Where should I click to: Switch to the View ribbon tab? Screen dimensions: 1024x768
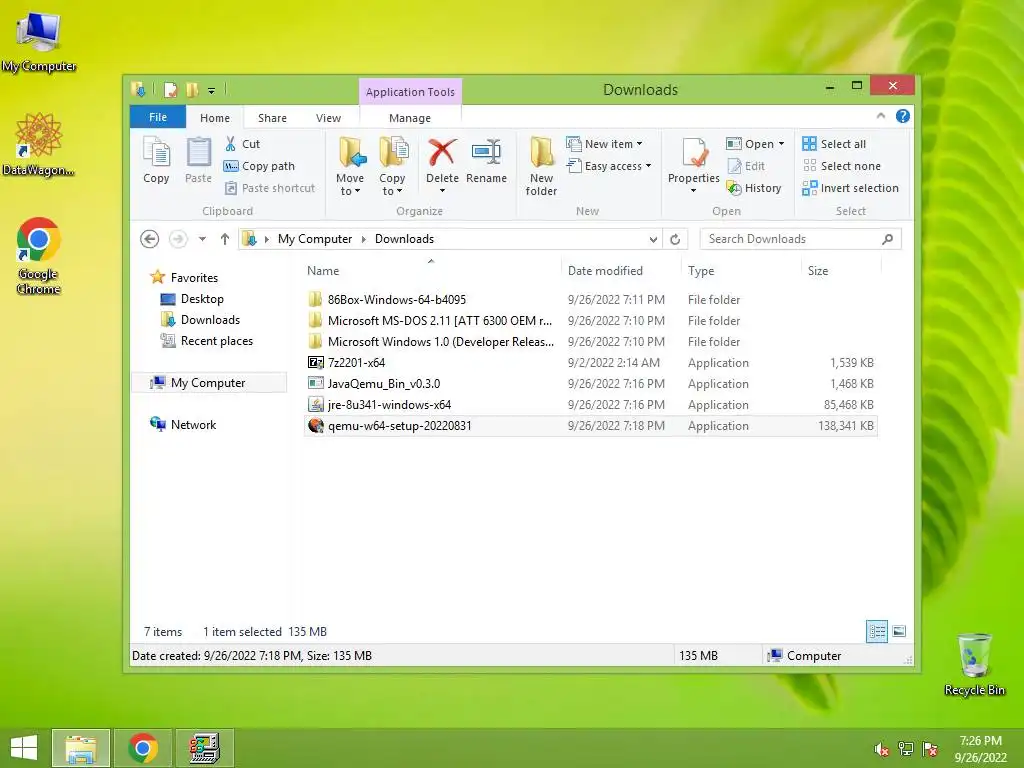click(328, 118)
